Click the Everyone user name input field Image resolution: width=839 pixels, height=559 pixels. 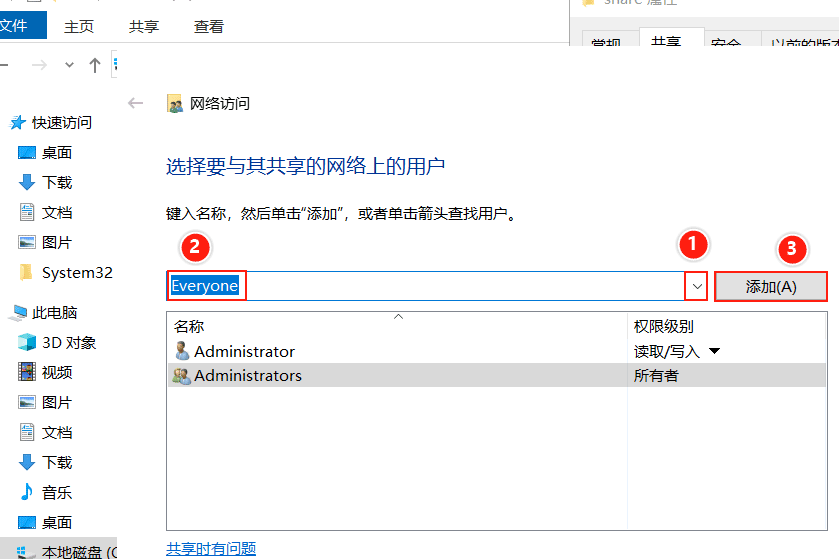tap(425, 286)
